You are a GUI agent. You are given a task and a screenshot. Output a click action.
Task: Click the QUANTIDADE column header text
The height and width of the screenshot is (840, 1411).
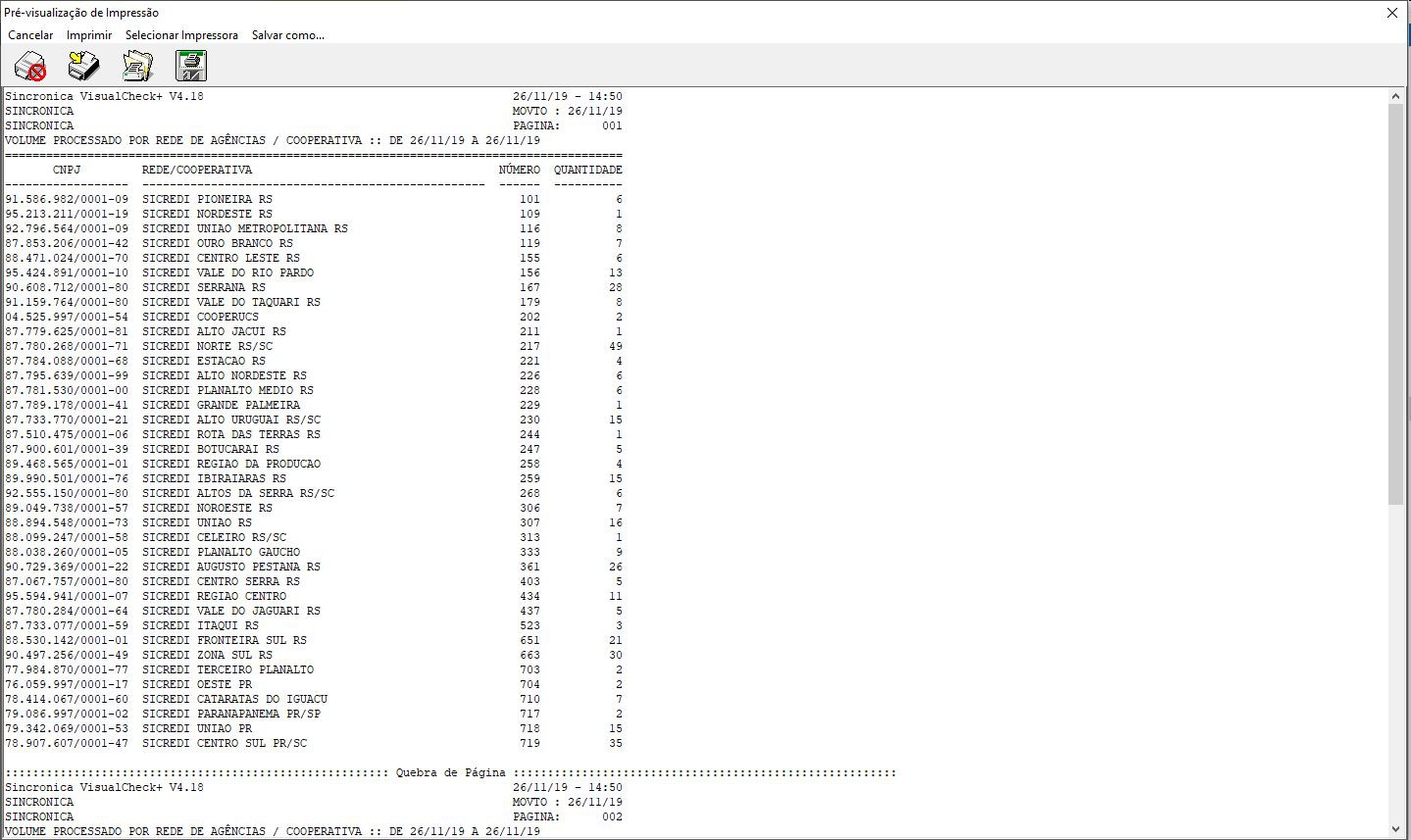coord(588,170)
